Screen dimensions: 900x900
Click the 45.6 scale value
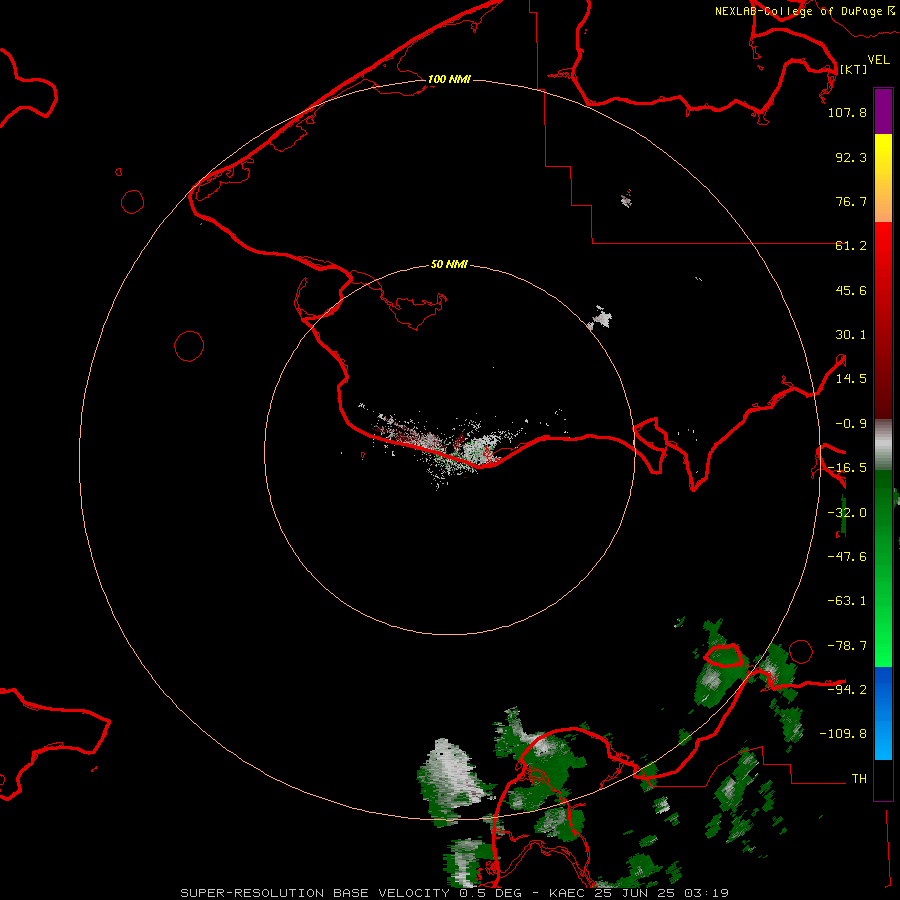click(x=851, y=290)
